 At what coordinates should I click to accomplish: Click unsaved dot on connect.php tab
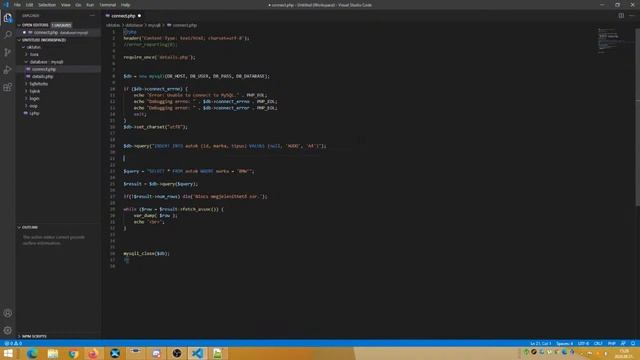139,16
